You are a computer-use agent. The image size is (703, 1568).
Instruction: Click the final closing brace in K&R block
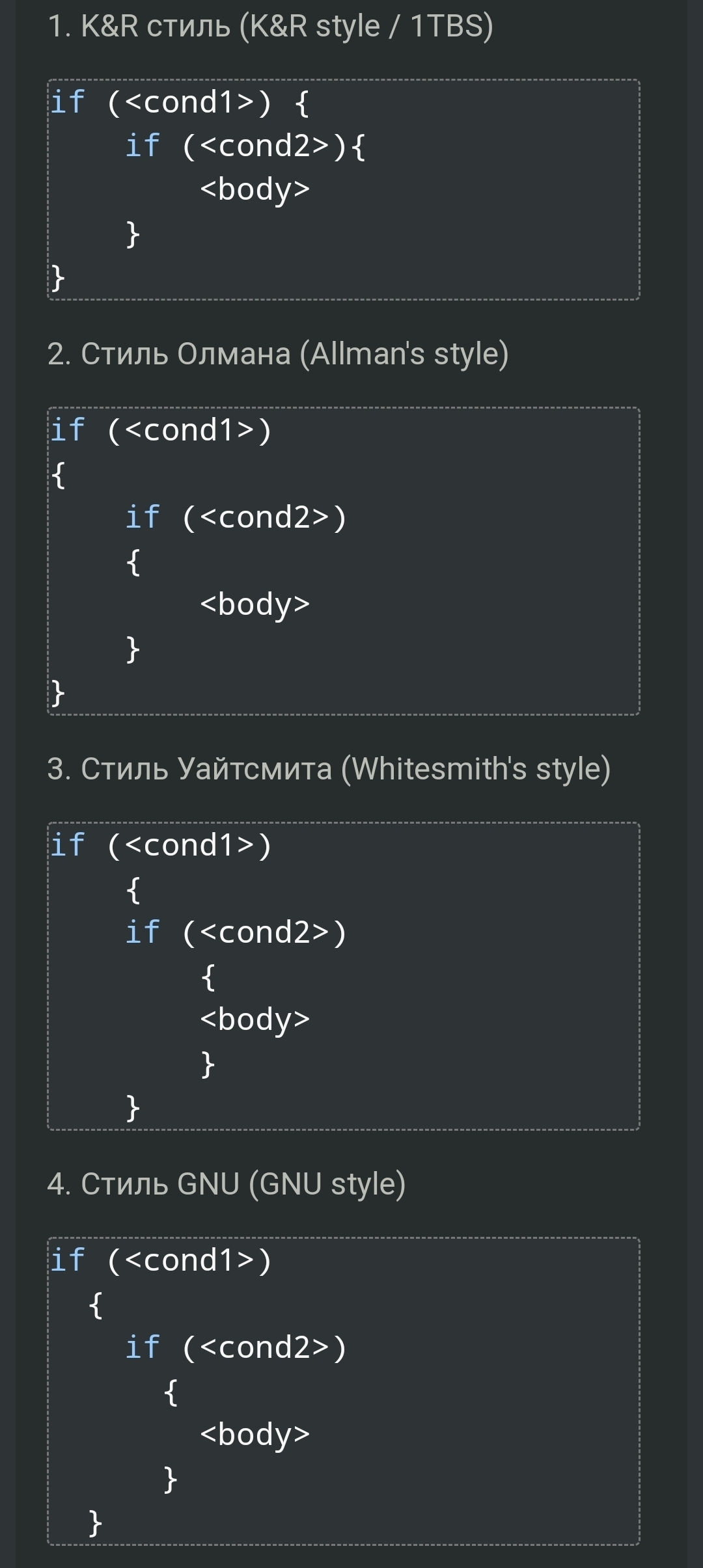point(58,277)
